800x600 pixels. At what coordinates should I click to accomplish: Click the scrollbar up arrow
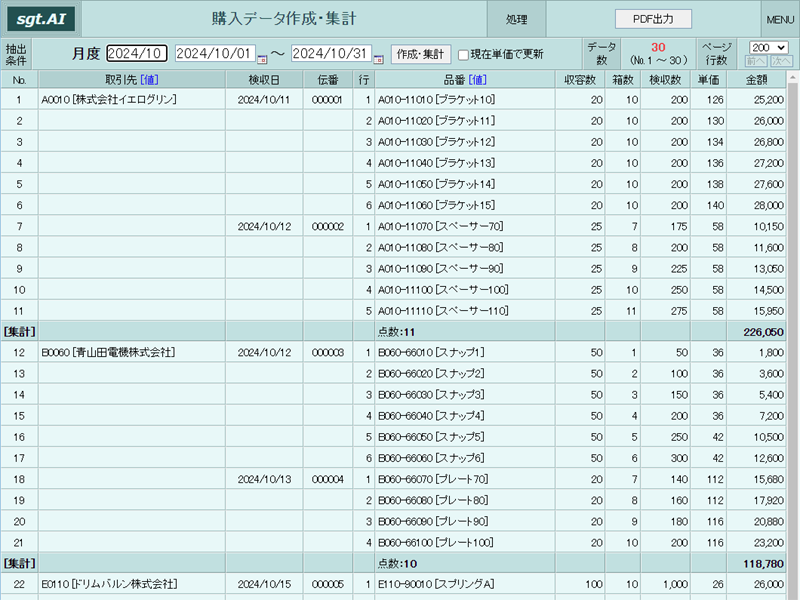(x=793, y=78)
